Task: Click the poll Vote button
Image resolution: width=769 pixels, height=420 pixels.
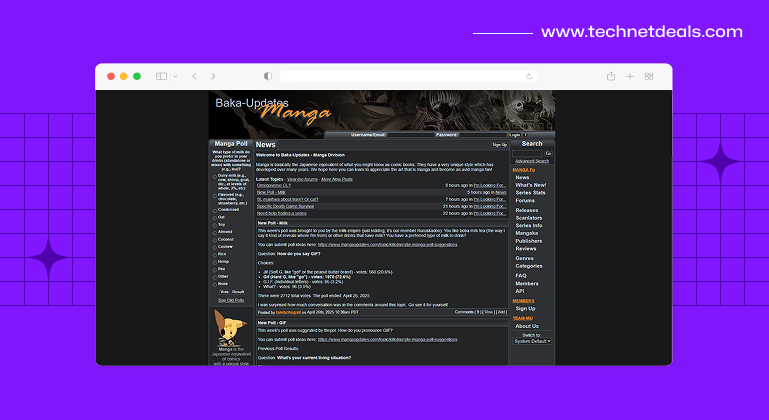Action: pyautogui.click(x=224, y=292)
